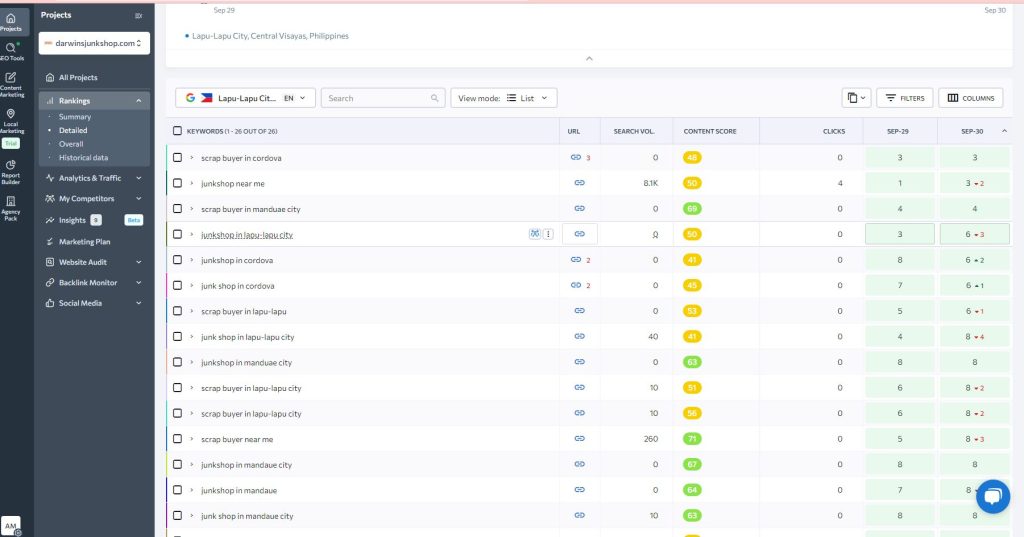The height and width of the screenshot is (537, 1024).
Task: Open keyword junkshop in lapu-lapu city
Action: click(247, 235)
